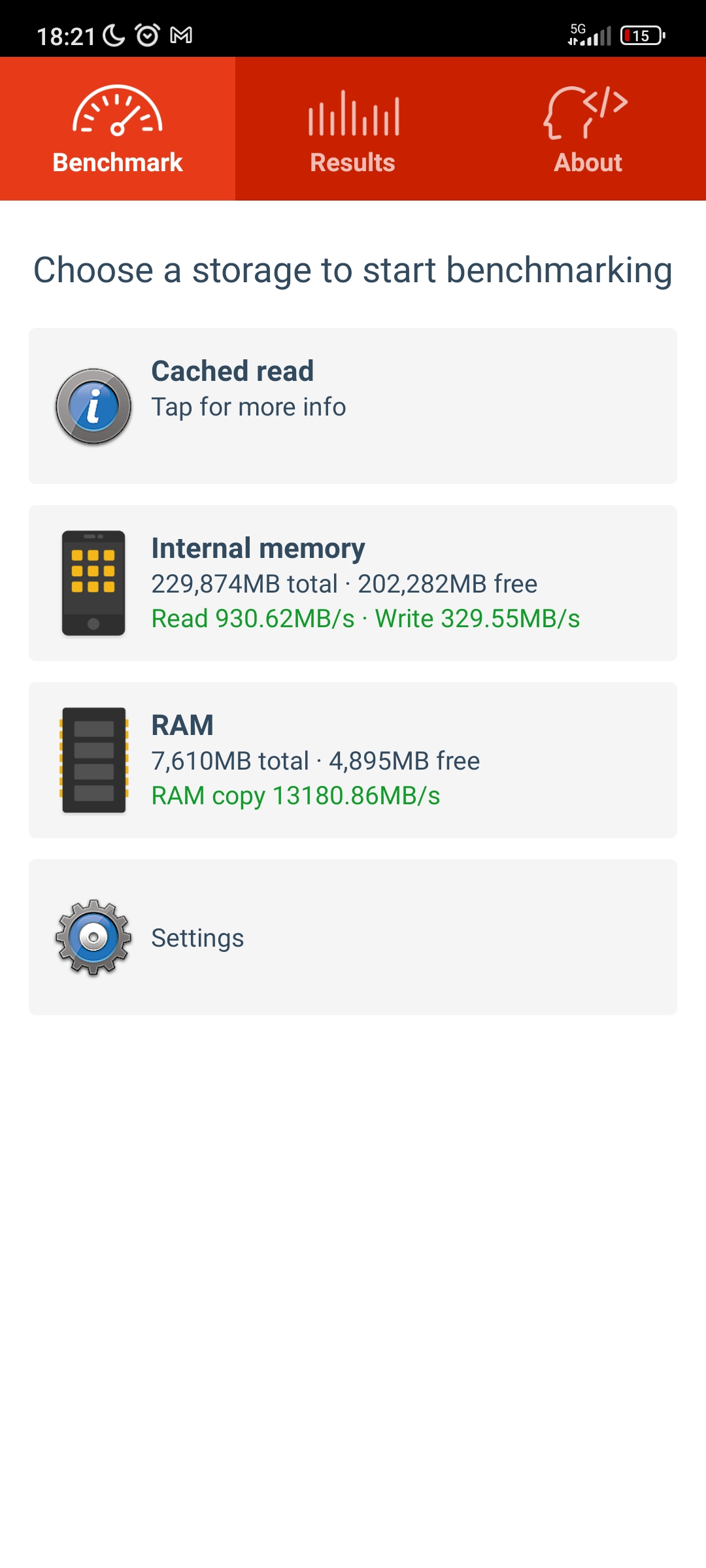Switch to the About tab label
This screenshot has width=706, height=1568.
588,163
